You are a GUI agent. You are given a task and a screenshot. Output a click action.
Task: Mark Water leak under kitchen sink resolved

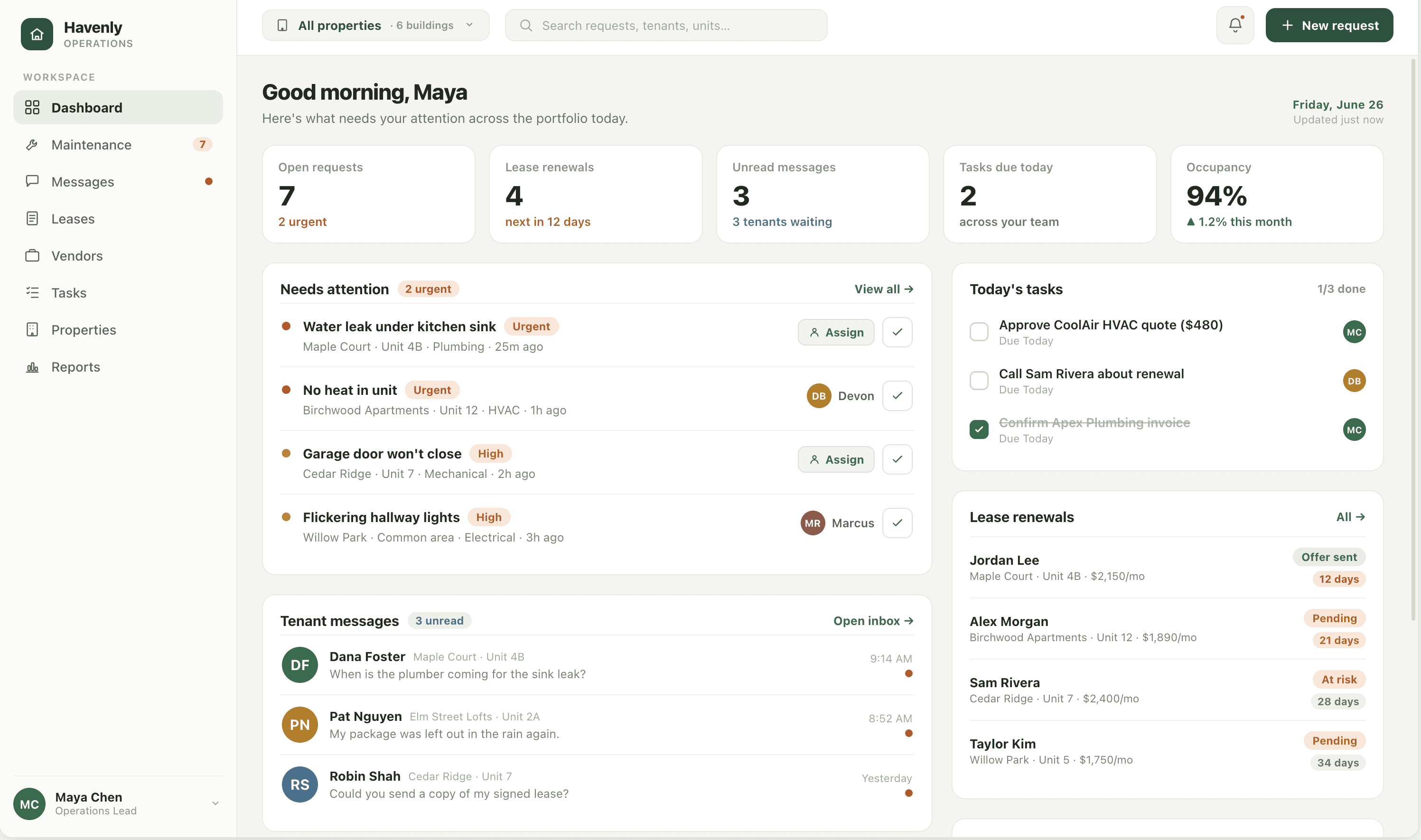(897, 332)
